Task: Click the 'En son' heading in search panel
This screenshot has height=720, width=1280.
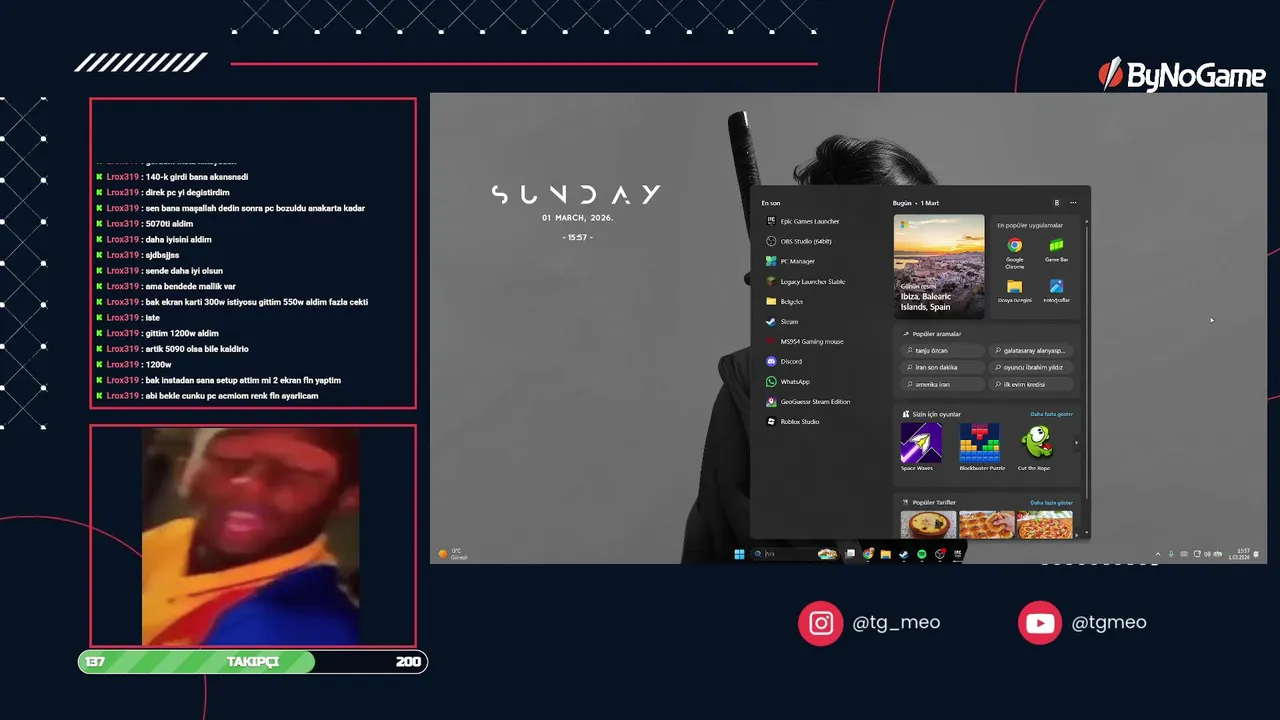Action: click(771, 203)
